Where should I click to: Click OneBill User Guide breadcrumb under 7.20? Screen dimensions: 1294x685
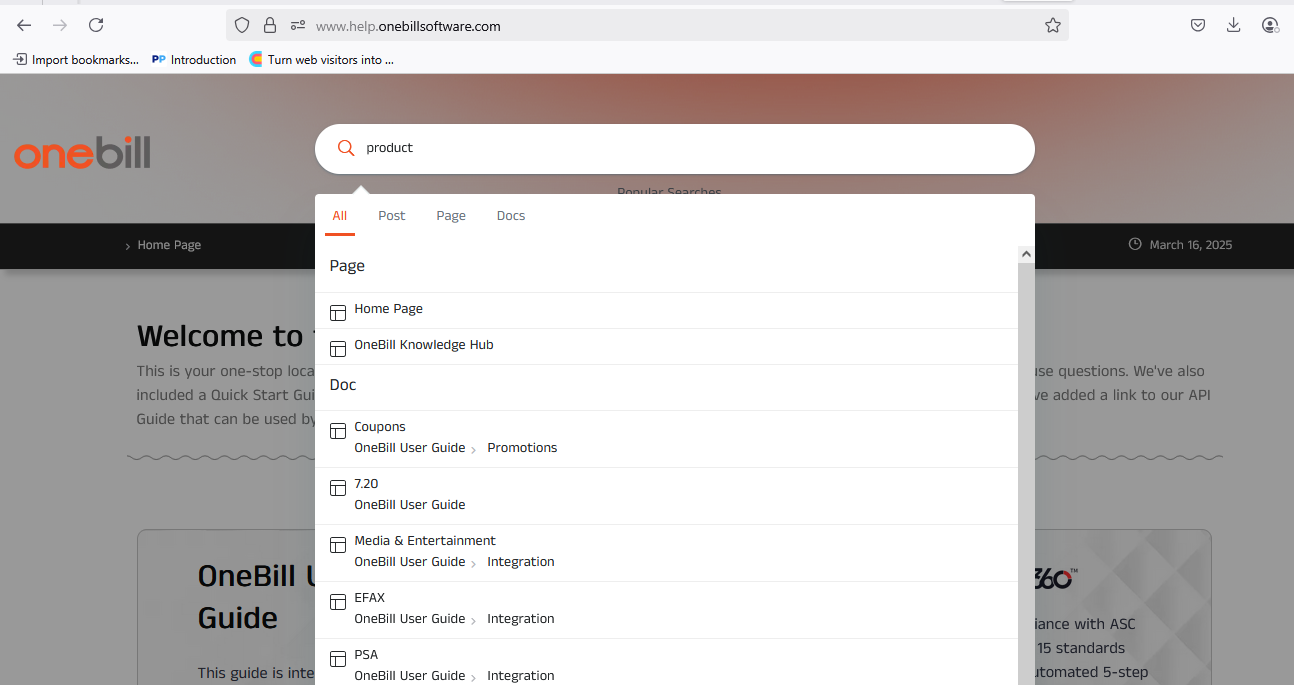[410, 505]
